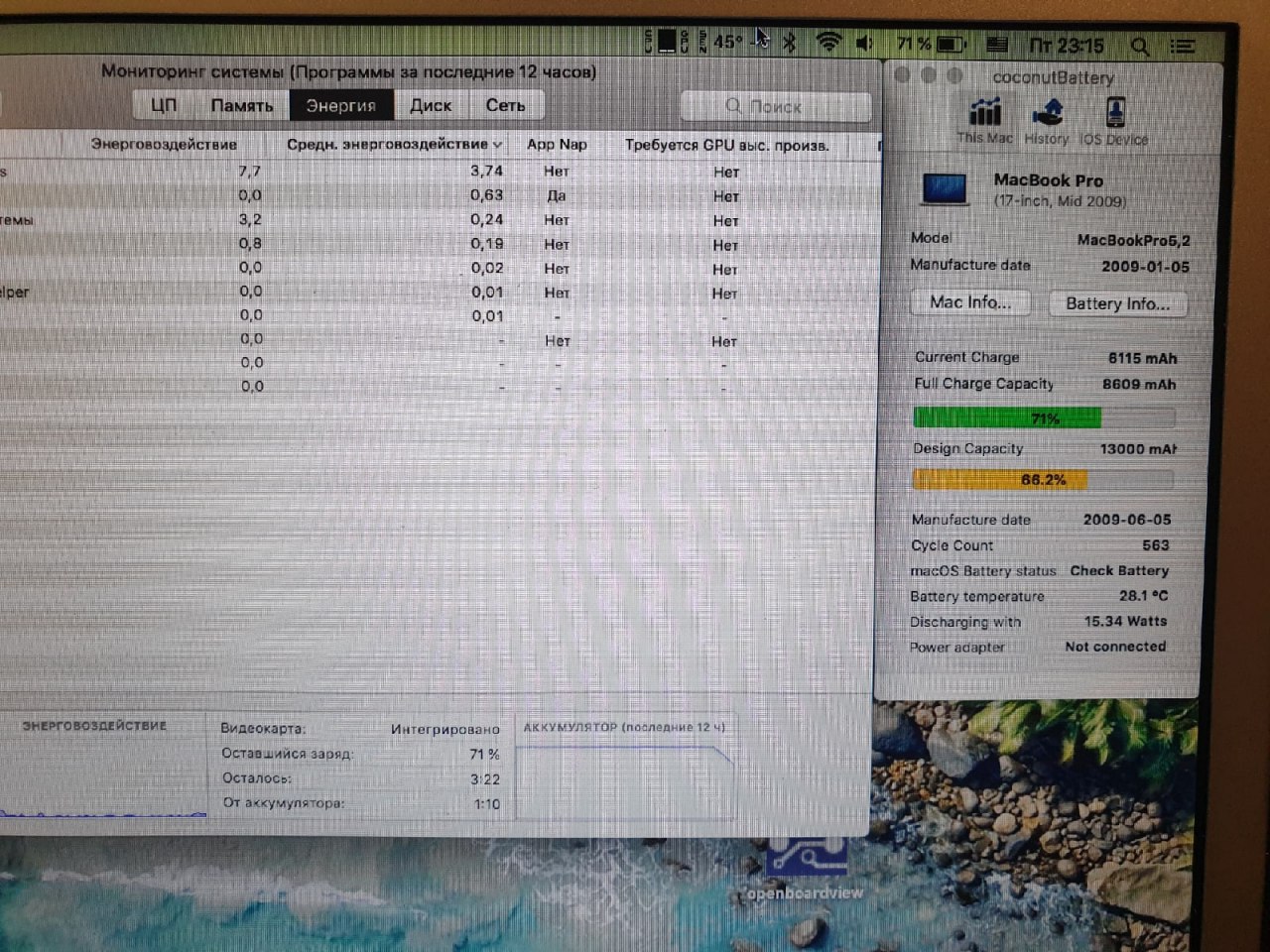This screenshot has height=952, width=1270.
Task: Open the This Mac view in coconutBattery
Action: coord(984,121)
